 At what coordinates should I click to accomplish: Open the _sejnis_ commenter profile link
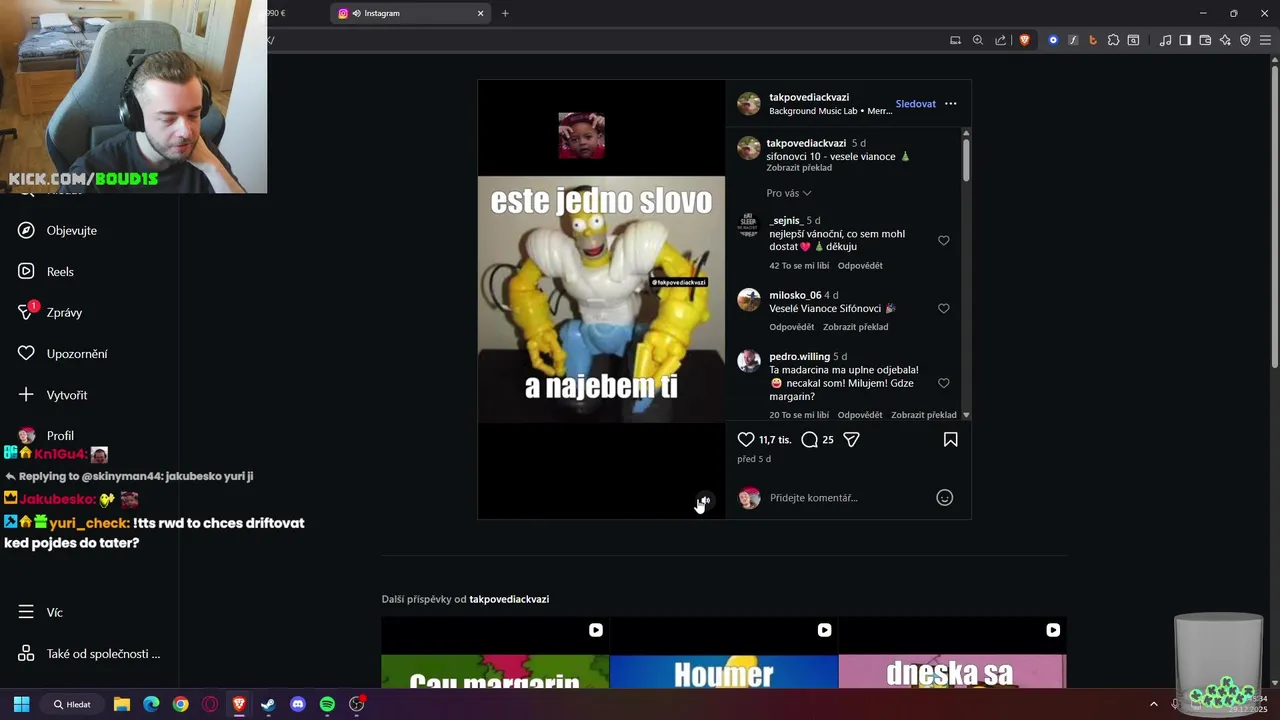(x=786, y=220)
